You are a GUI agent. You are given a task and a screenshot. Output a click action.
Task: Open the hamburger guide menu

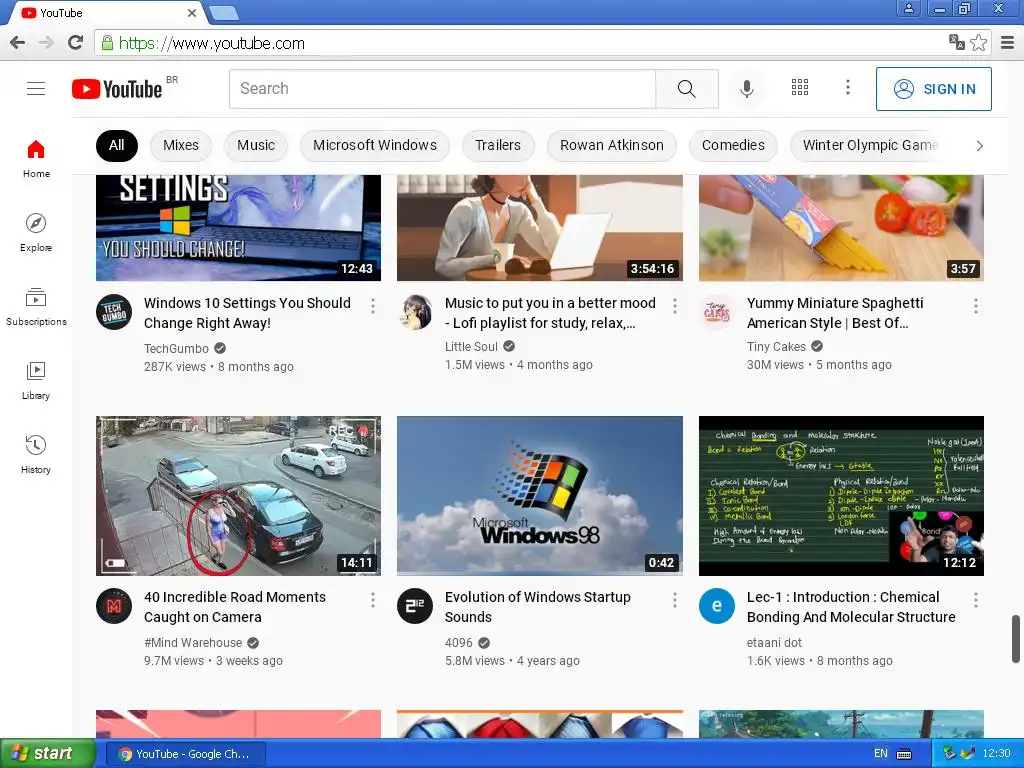coord(36,88)
